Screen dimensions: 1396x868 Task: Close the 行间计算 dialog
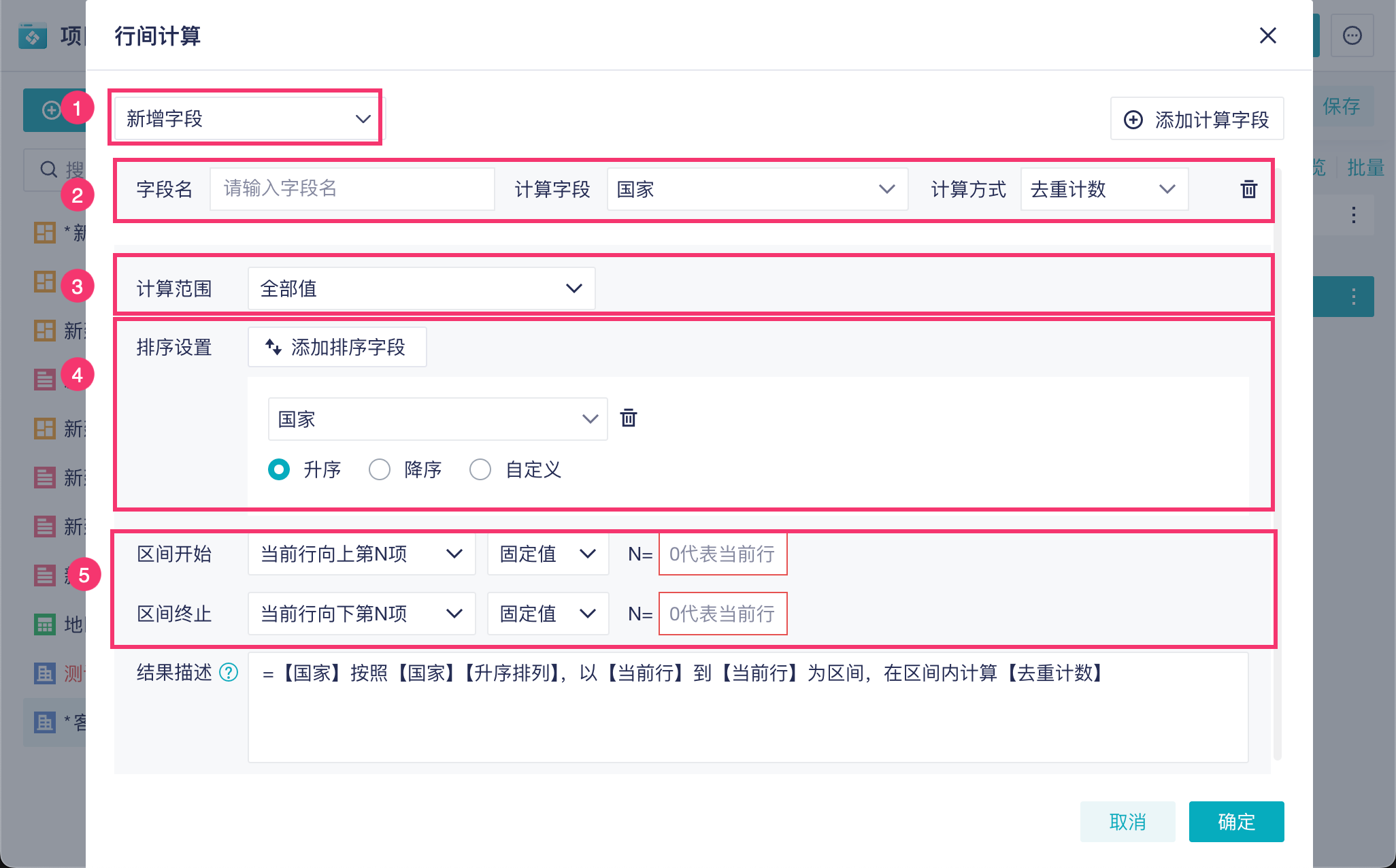pos(1267,35)
